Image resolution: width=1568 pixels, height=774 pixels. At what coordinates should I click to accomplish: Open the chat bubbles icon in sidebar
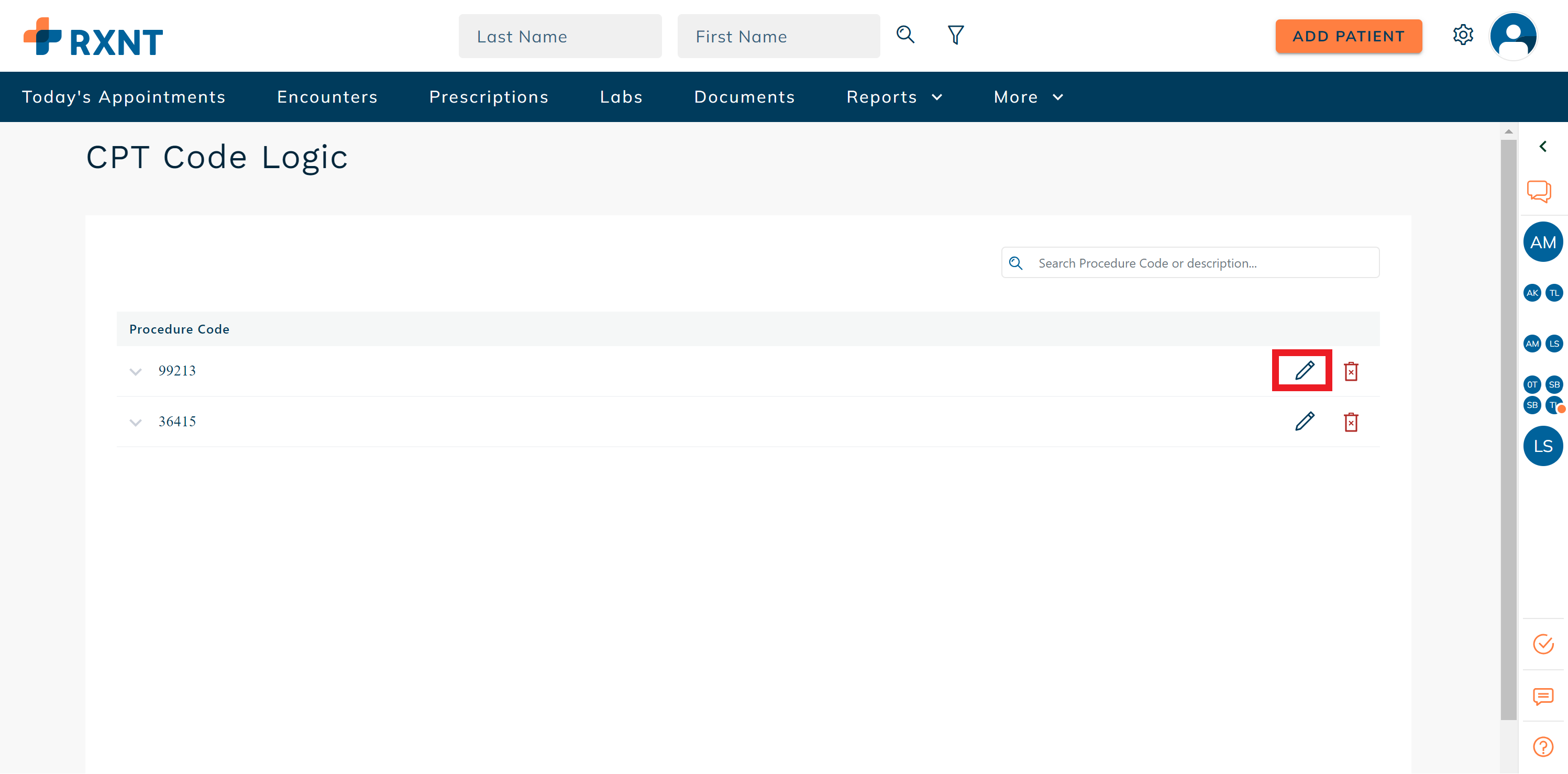pos(1538,191)
